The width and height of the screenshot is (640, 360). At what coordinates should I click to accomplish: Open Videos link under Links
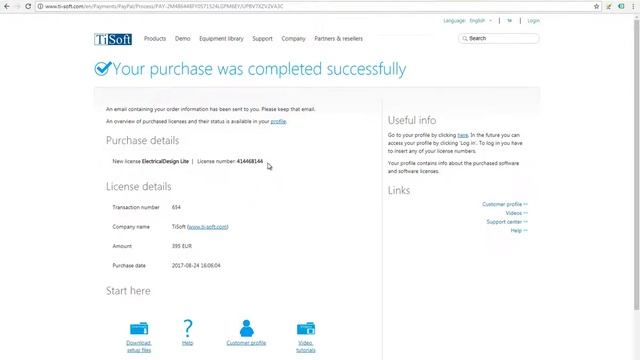[516, 213]
